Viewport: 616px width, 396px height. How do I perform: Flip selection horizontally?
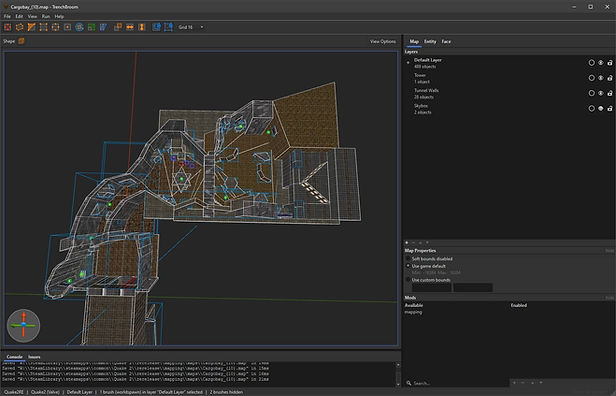130,27
